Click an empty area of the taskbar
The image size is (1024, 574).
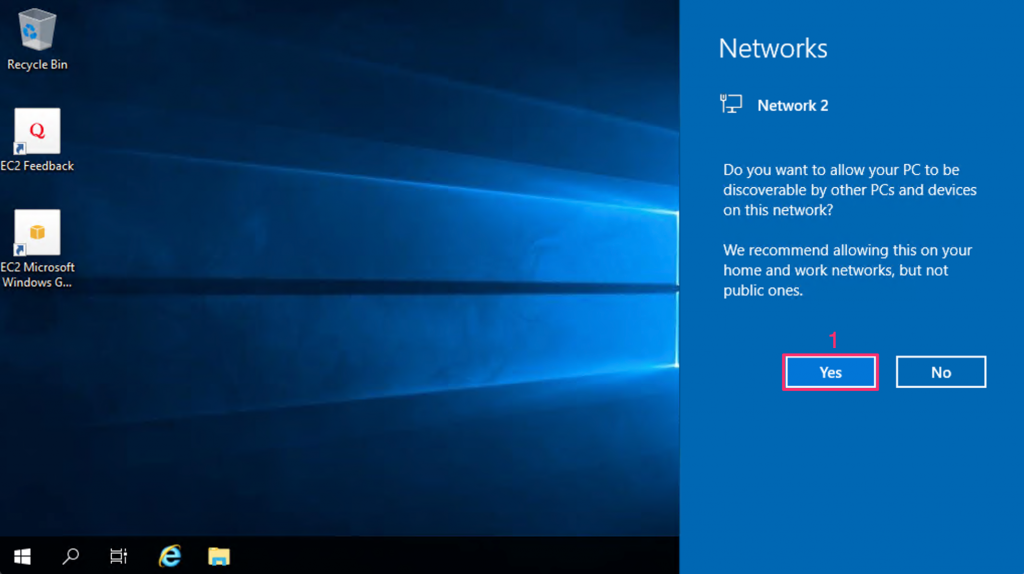[x=450, y=556]
